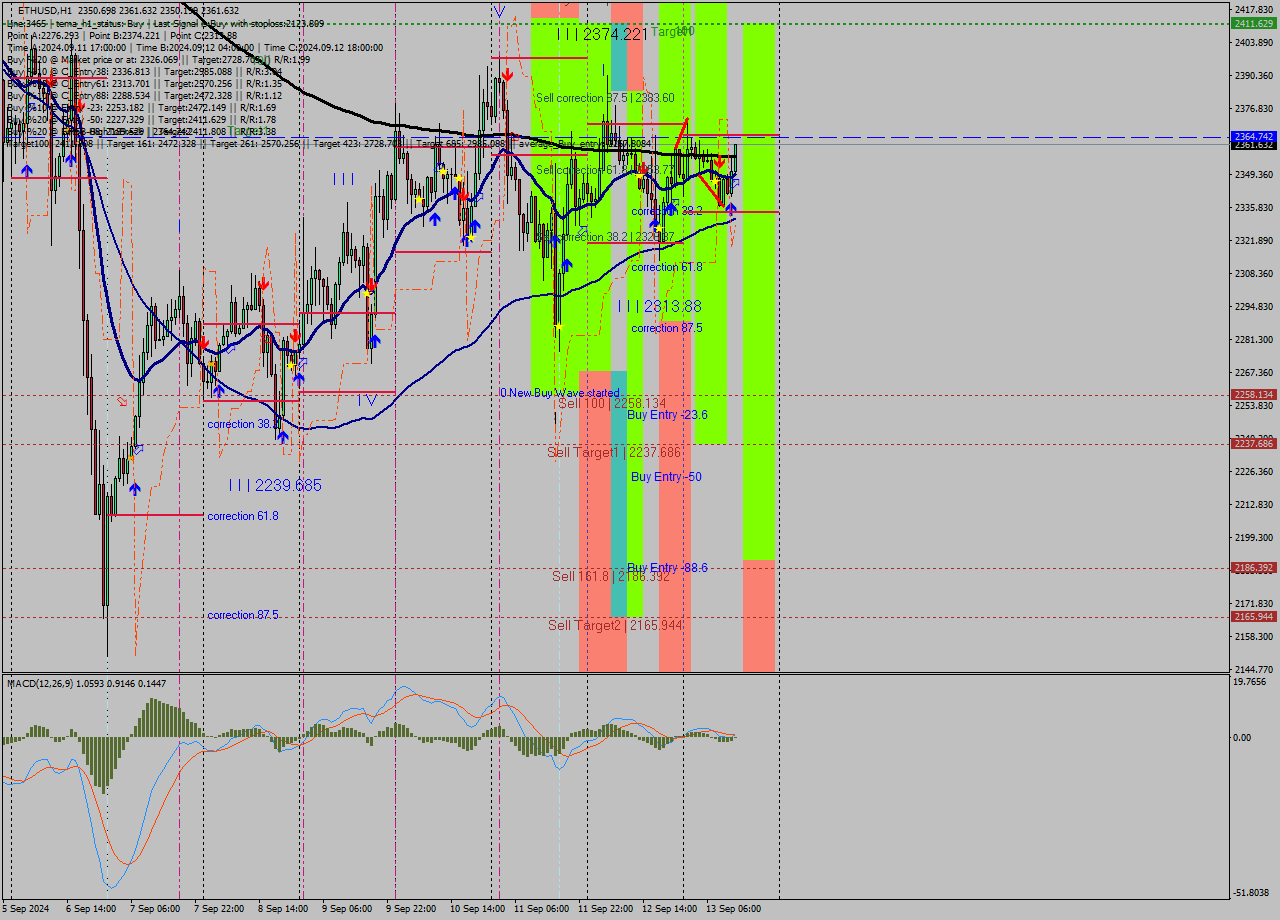Select the blue buy arrow near 13 Sep 06:00

pyautogui.click(x=731, y=209)
